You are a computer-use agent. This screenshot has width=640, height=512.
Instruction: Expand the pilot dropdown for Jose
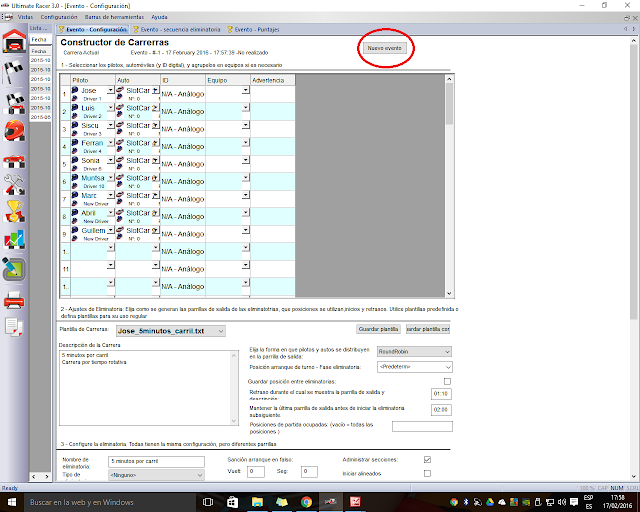(111, 90)
